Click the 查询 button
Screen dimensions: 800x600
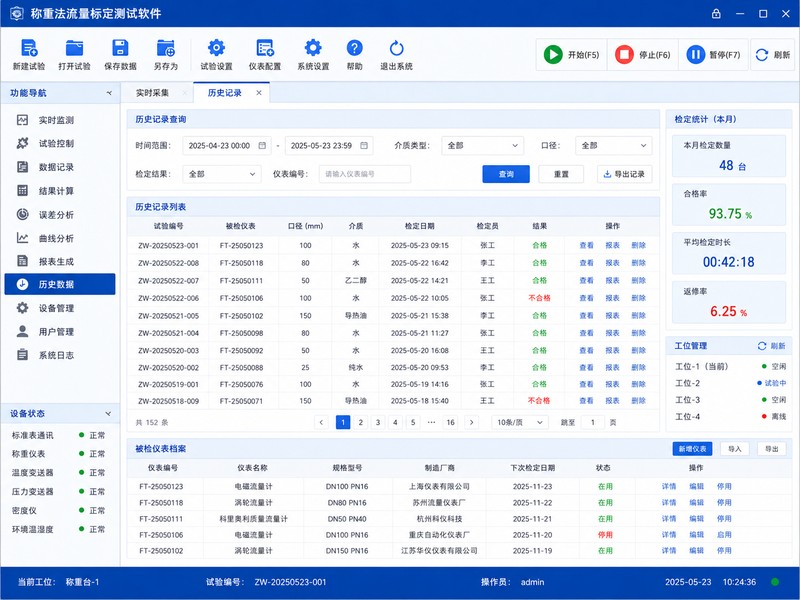pos(506,174)
